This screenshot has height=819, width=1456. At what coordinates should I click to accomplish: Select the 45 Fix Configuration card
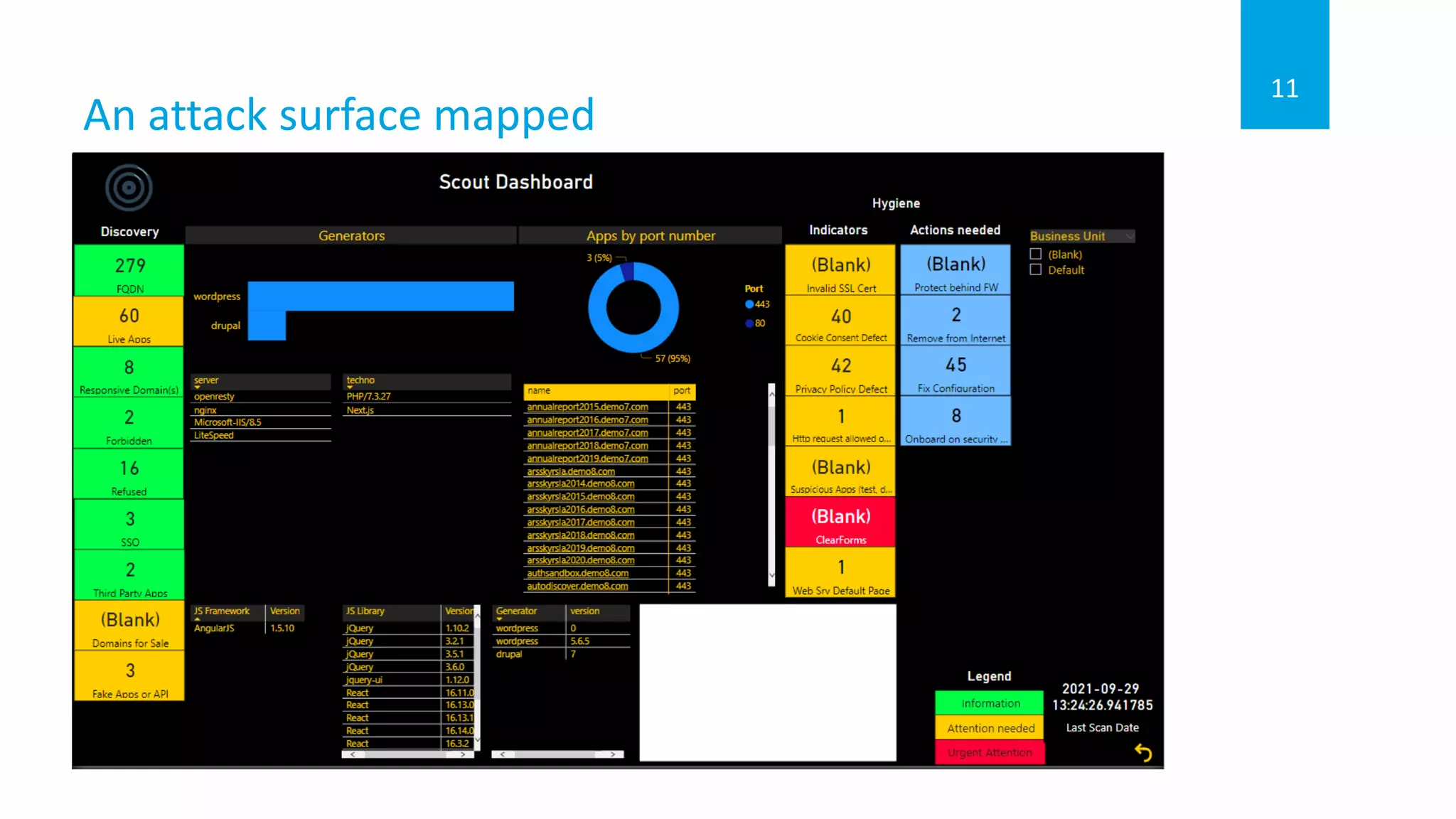(955, 371)
